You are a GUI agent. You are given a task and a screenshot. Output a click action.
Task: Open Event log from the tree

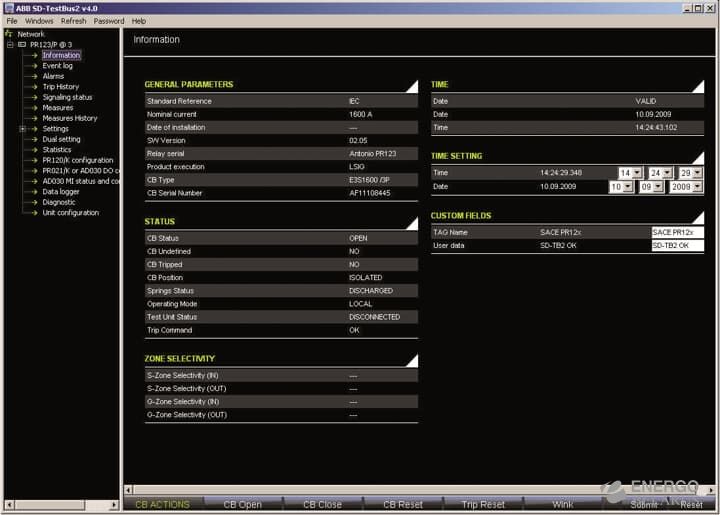click(x=57, y=66)
